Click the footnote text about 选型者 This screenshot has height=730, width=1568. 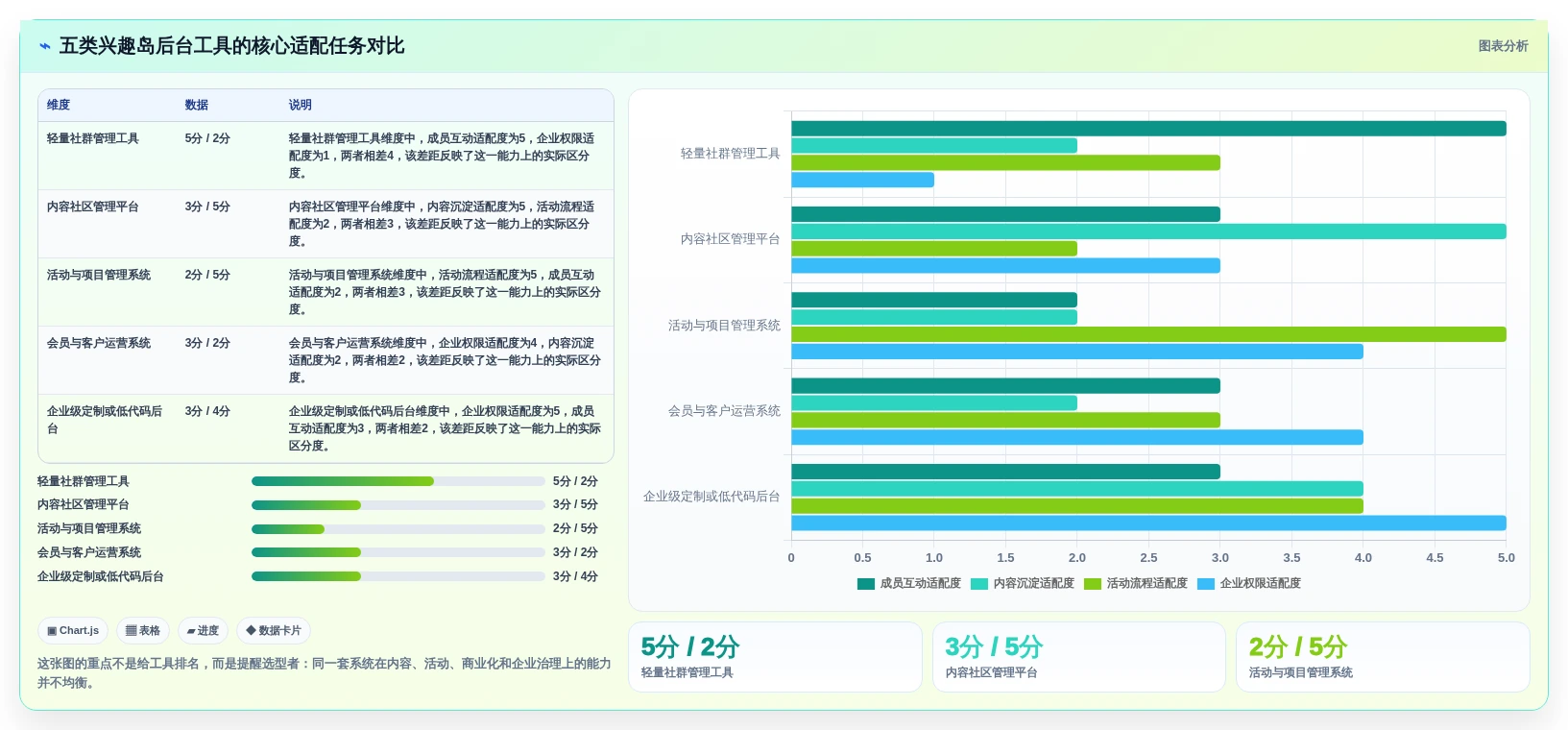[x=325, y=673]
